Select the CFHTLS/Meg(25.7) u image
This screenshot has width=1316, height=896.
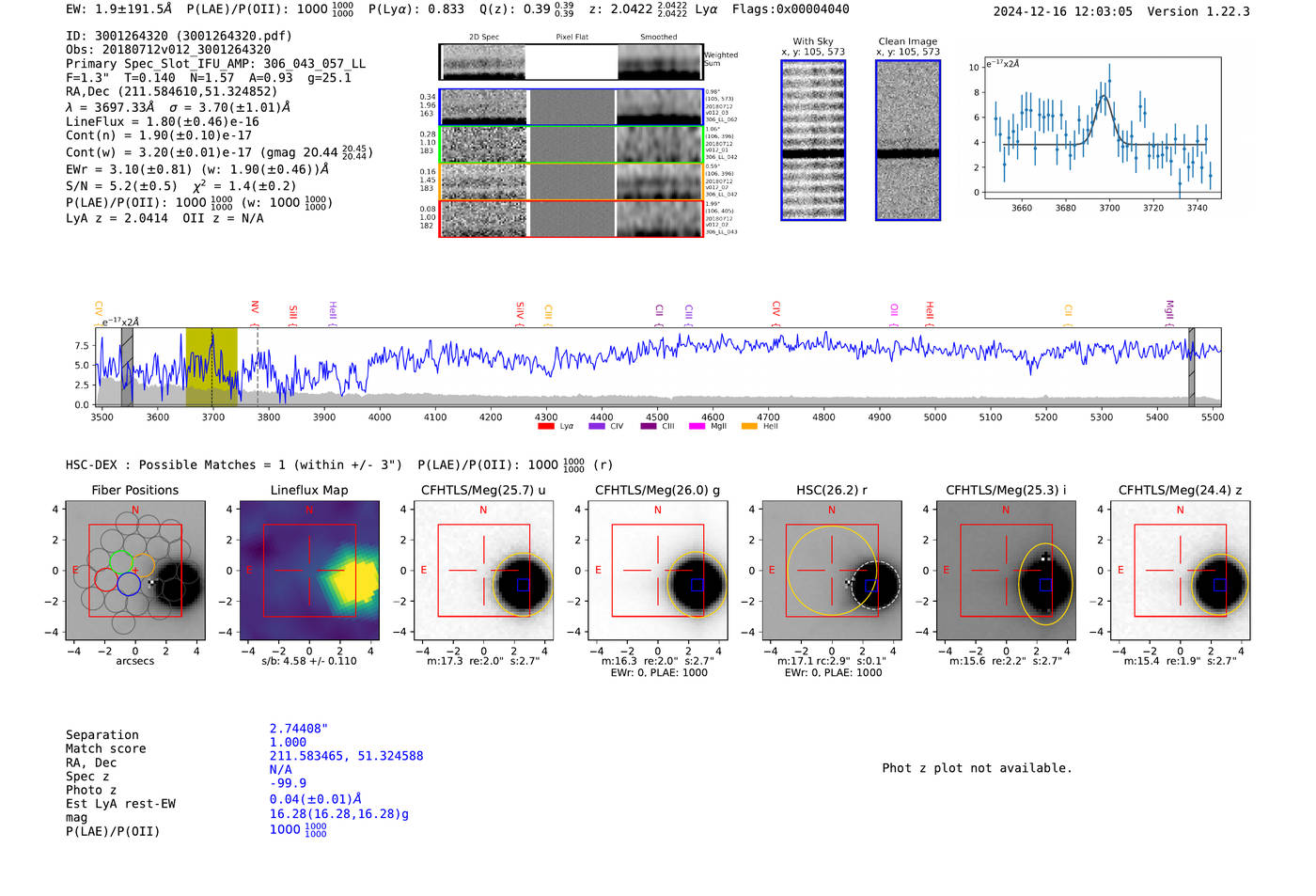point(483,571)
